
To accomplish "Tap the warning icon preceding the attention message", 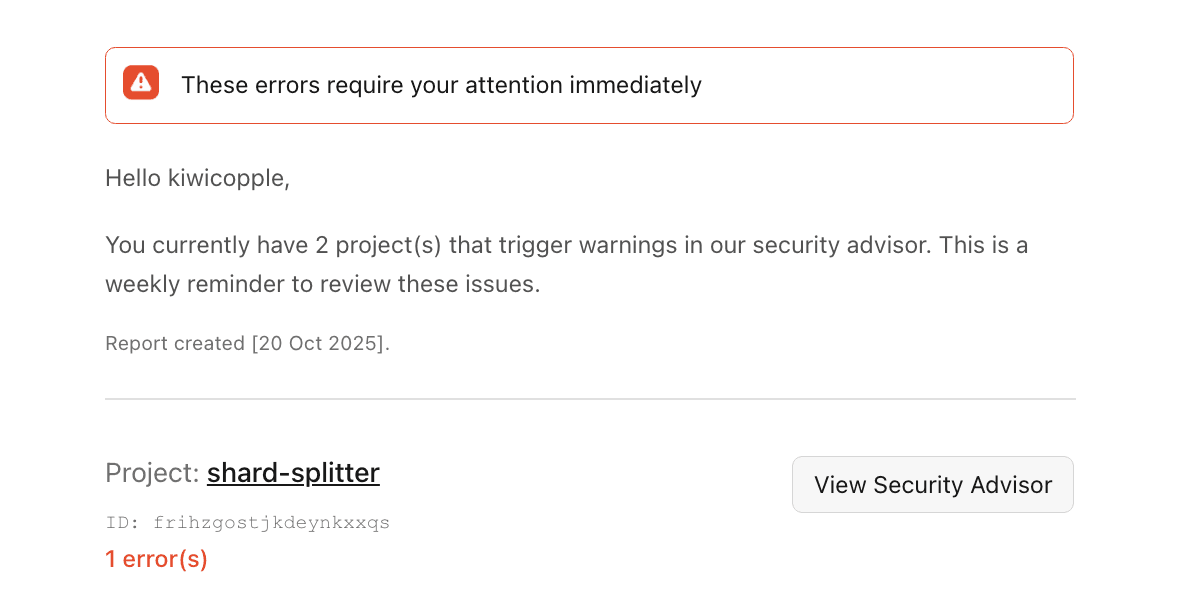I will point(141,83).
